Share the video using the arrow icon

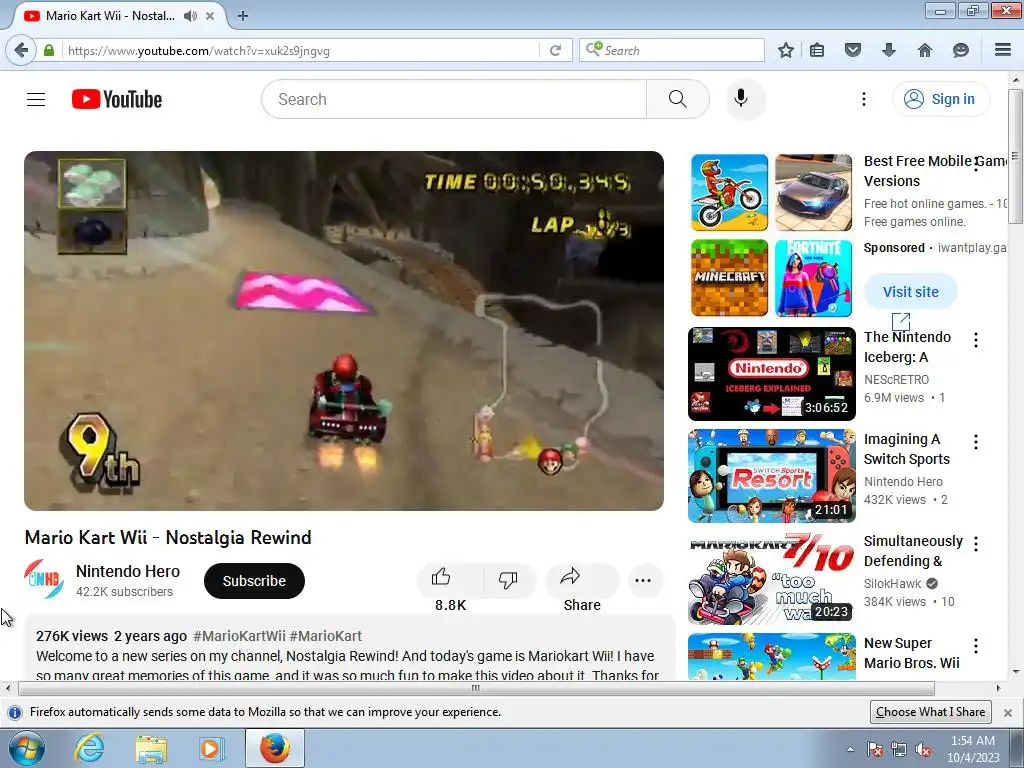570,577
